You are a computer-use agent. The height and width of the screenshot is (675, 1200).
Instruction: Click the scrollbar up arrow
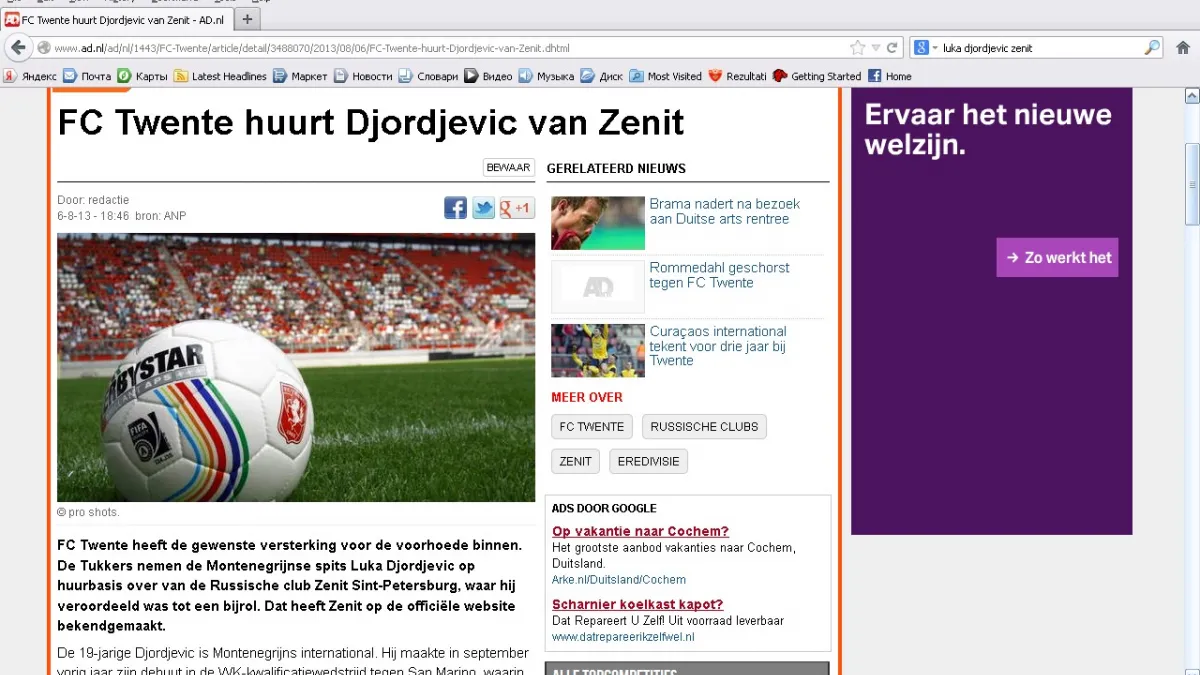click(x=1191, y=95)
